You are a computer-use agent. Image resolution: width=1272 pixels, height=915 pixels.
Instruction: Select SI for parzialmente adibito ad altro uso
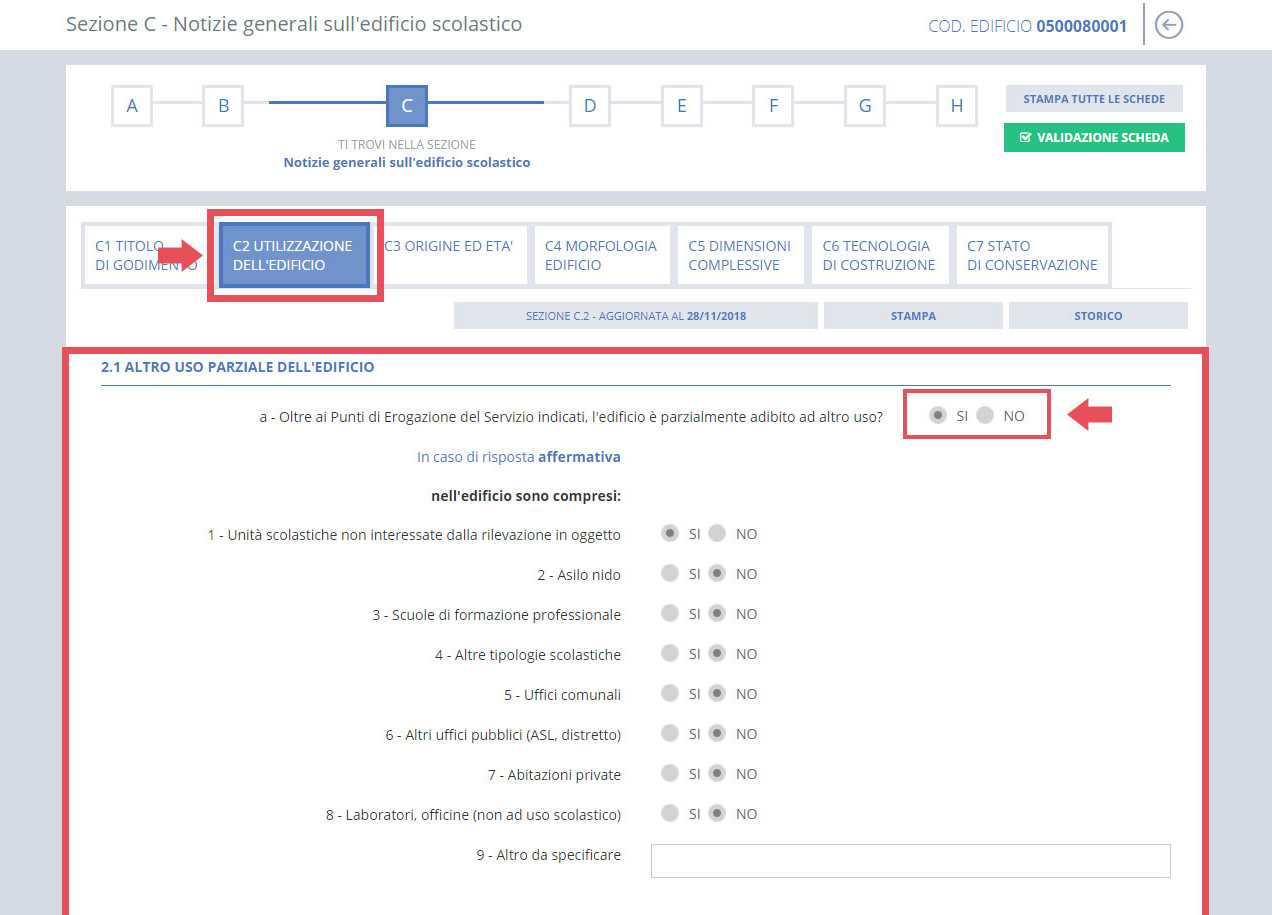coord(937,415)
